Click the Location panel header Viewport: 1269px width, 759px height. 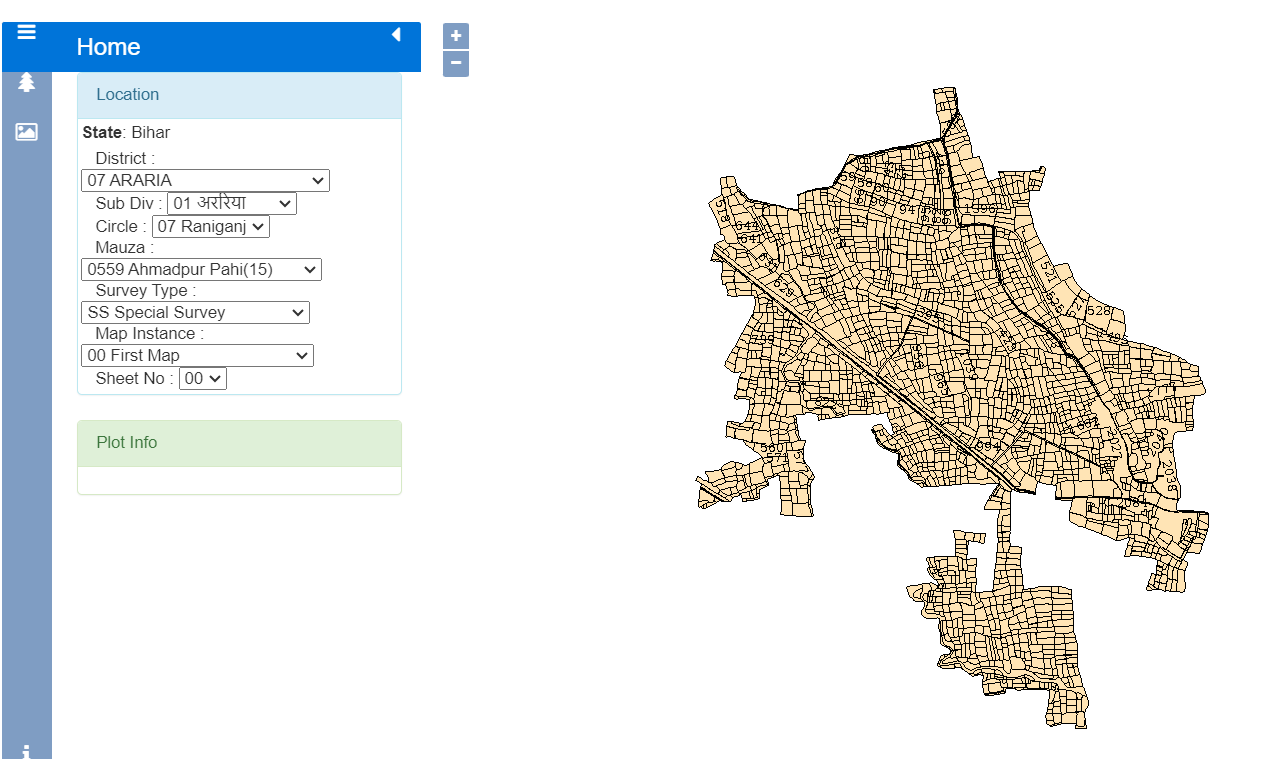point(239,95)
